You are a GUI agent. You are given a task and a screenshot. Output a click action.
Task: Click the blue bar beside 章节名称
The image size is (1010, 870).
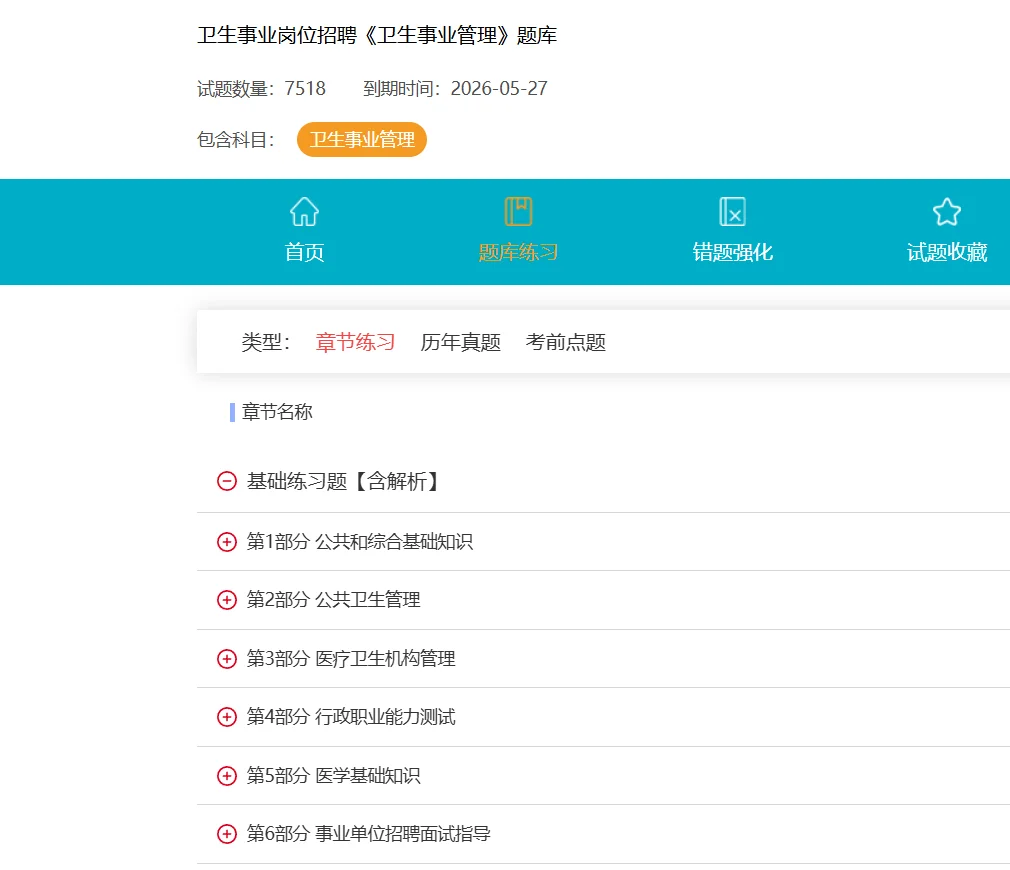click(x=230, y=411)
